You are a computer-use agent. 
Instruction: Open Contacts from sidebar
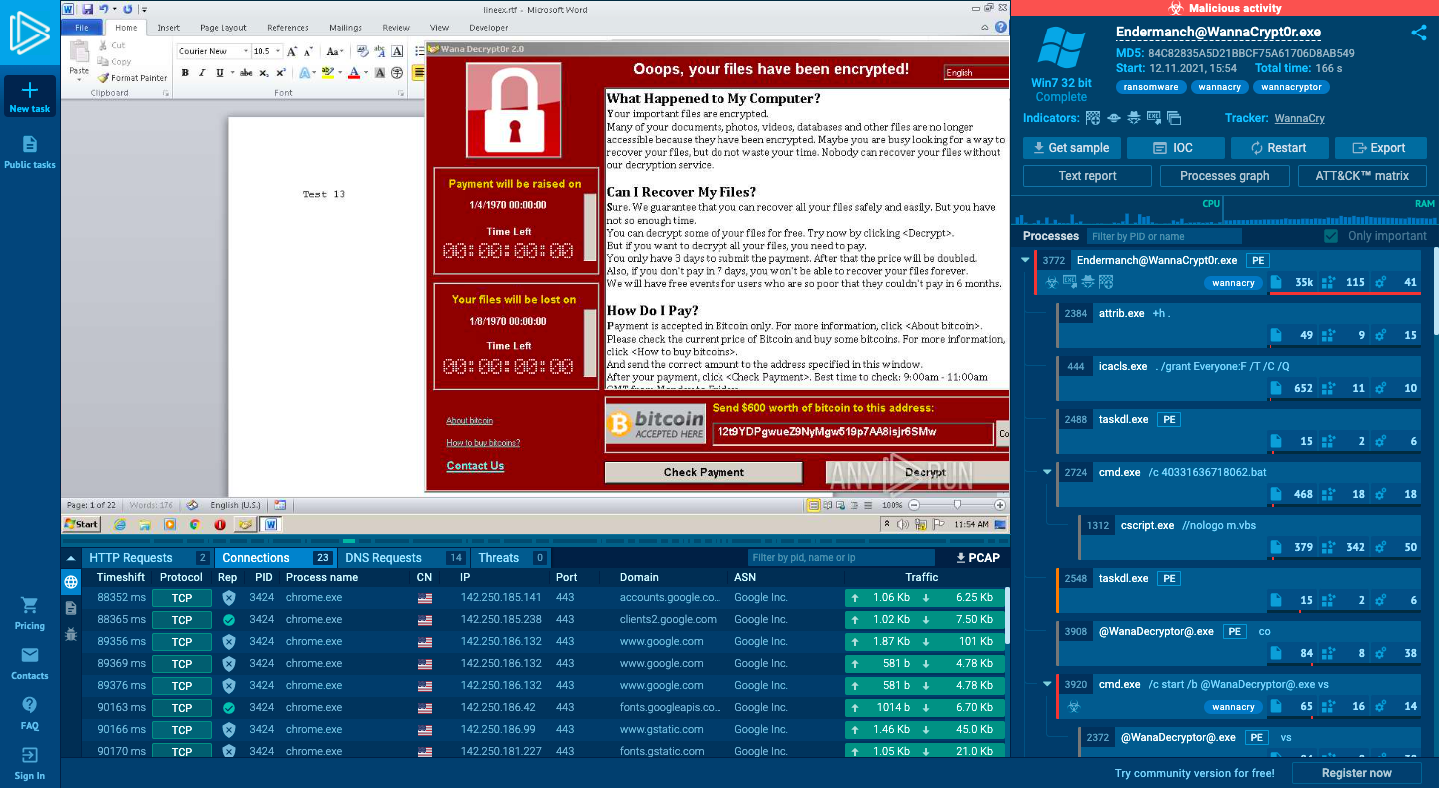pyautogui.click(x=30, y=664)
